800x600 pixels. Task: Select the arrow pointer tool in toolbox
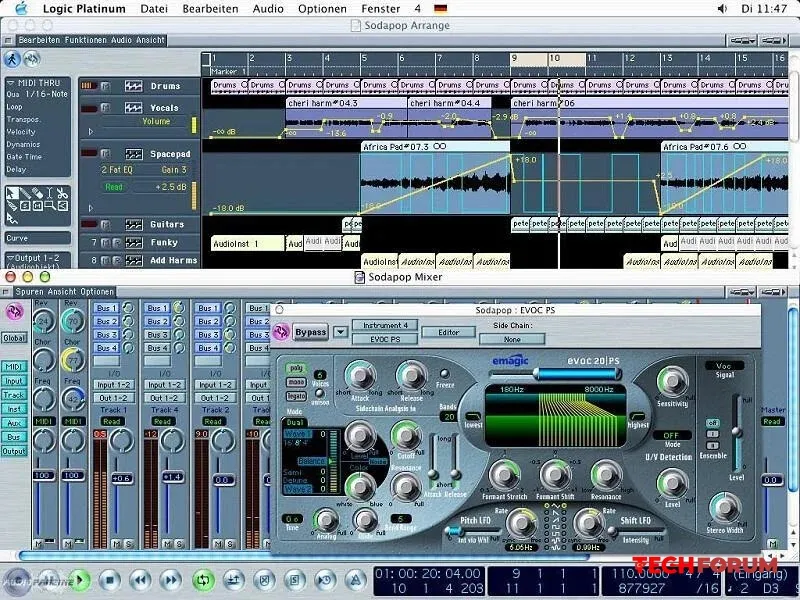[x=14, y=194]
